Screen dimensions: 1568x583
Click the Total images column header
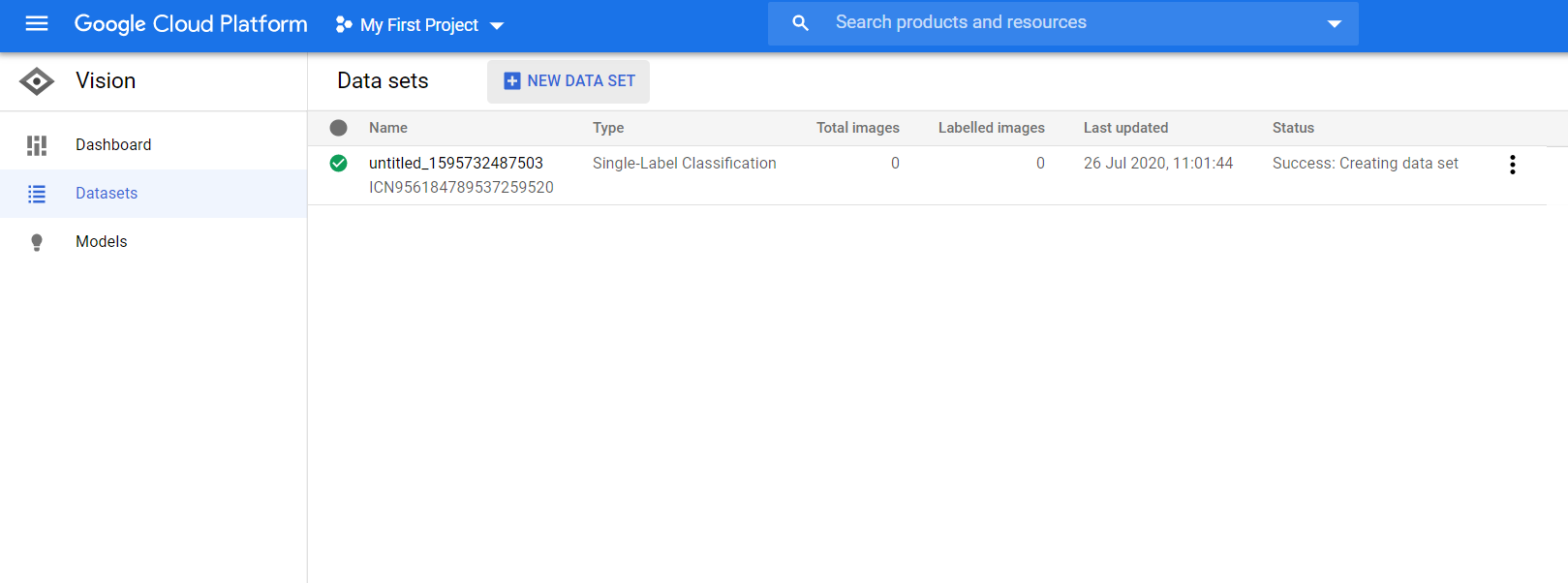pyautogui.click(x=858, y=128)
